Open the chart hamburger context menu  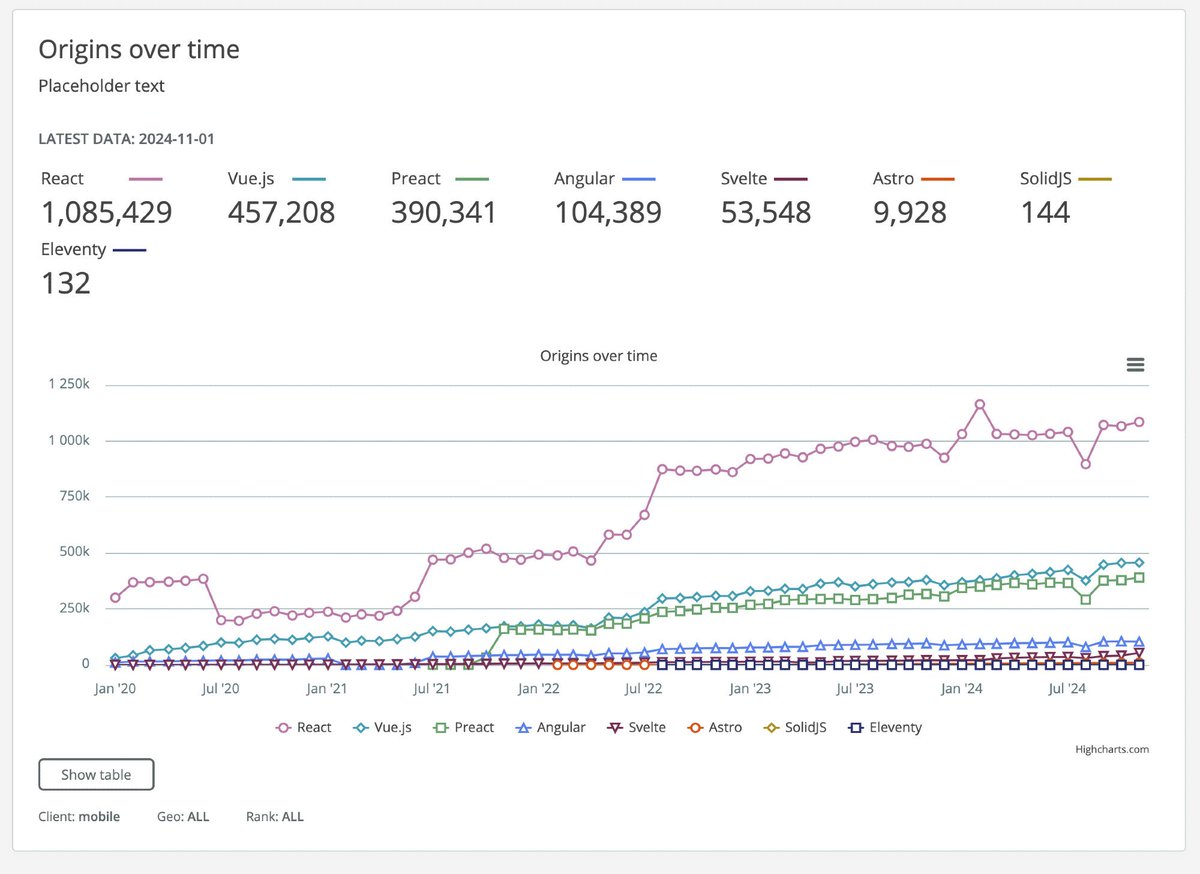1135,365
